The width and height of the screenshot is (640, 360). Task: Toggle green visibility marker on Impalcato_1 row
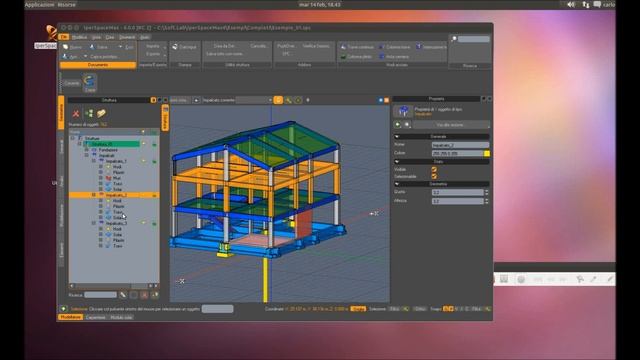click(x=154, y=162)
